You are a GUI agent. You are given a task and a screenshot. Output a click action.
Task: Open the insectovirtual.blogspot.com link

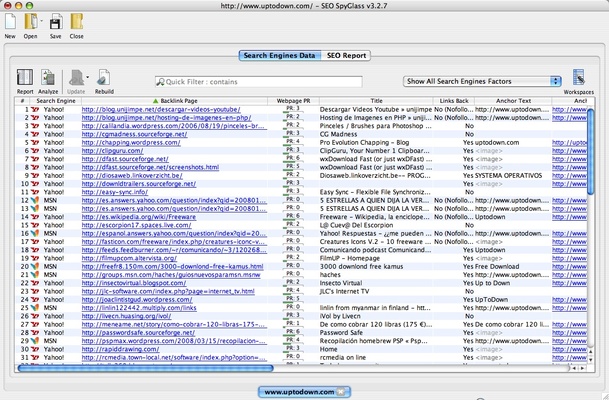pos(134,283)
